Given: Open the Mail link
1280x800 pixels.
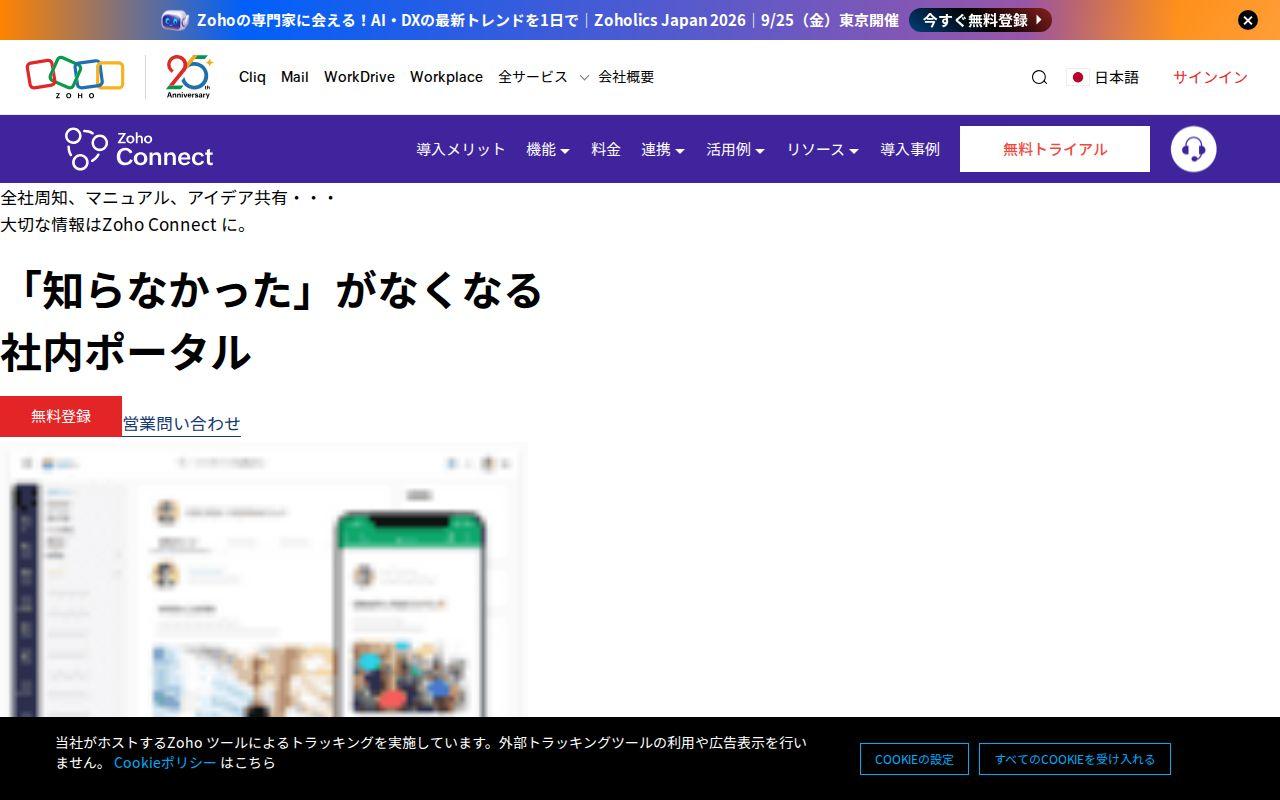Looking at the screenshot, I should tap(295, 77).
